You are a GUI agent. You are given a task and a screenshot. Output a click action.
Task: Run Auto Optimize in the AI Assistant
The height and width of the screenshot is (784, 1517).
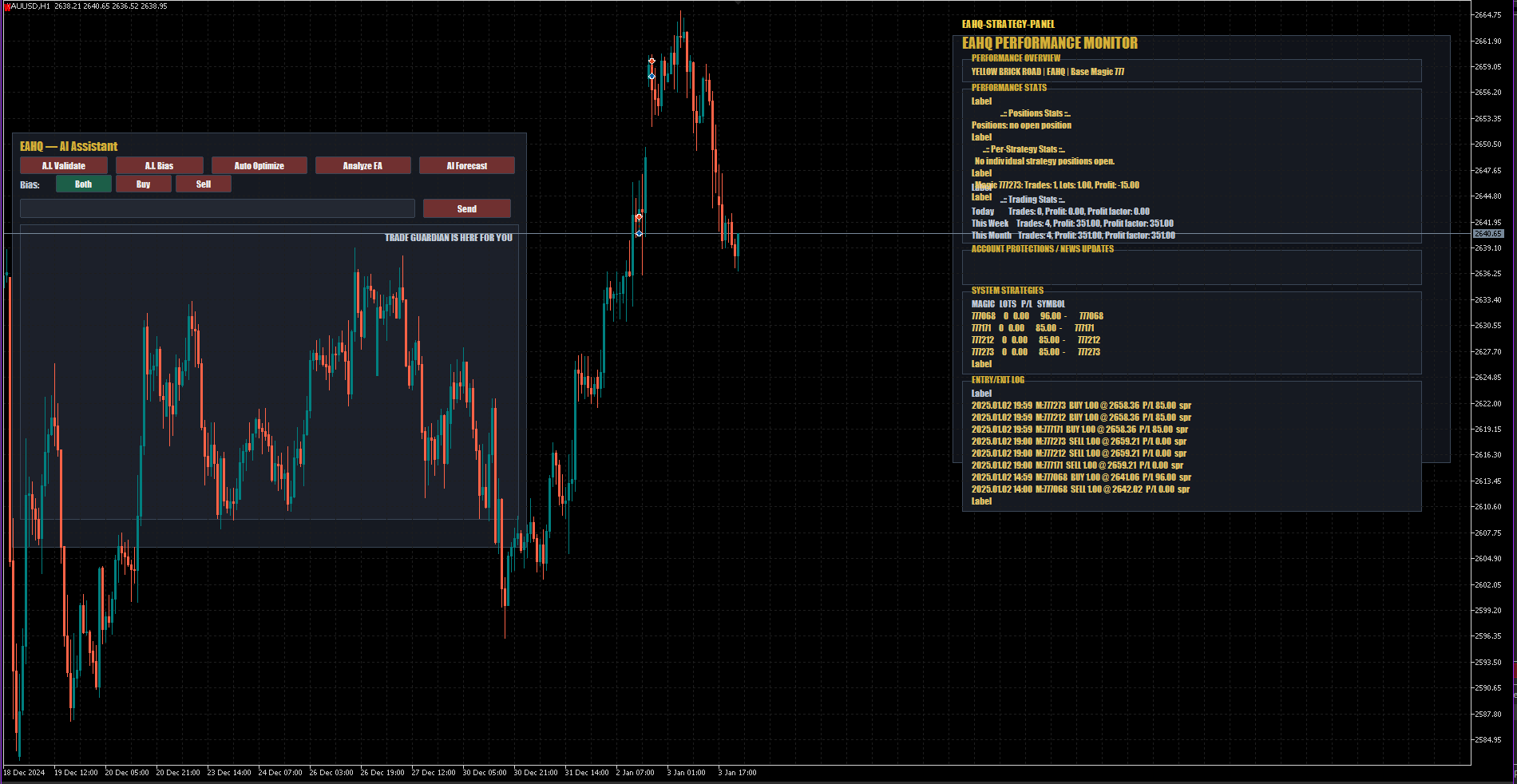coord(259,165)
